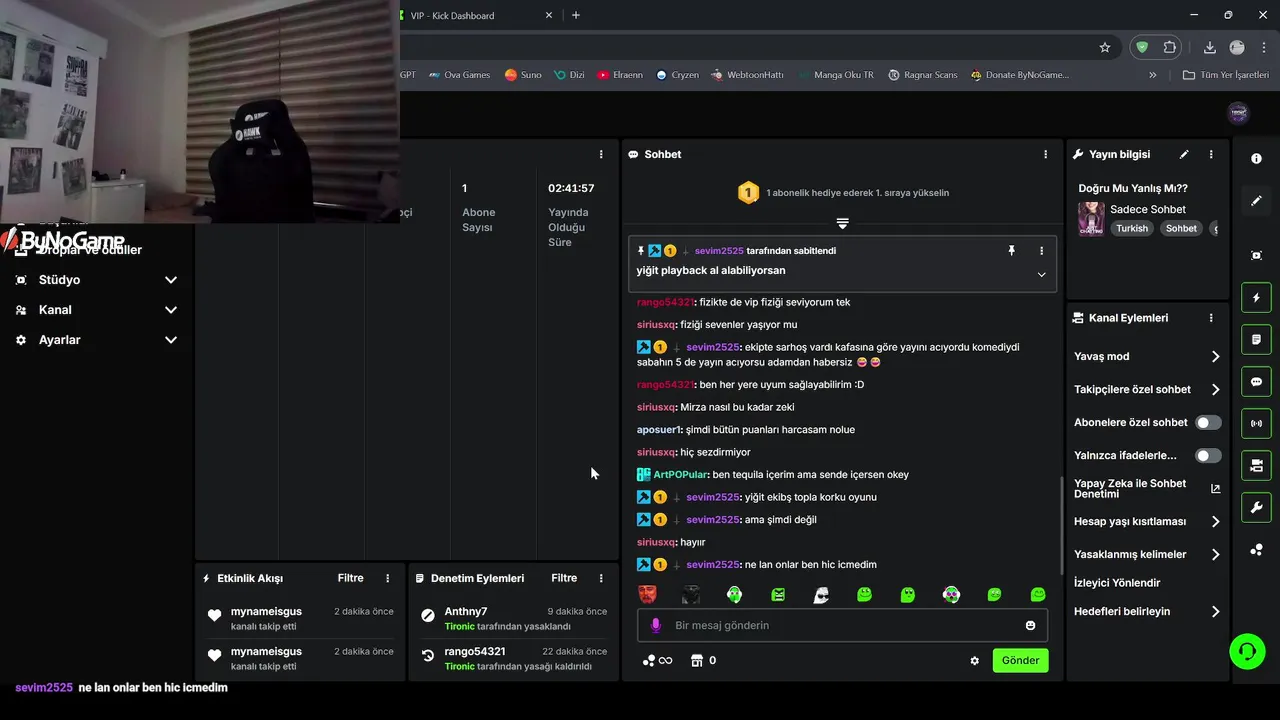Viewport: 1280px width, 720px height.
Task: Open Yavaş mod options arrow
Action: pyautogui.click(x=1215, y=356)
